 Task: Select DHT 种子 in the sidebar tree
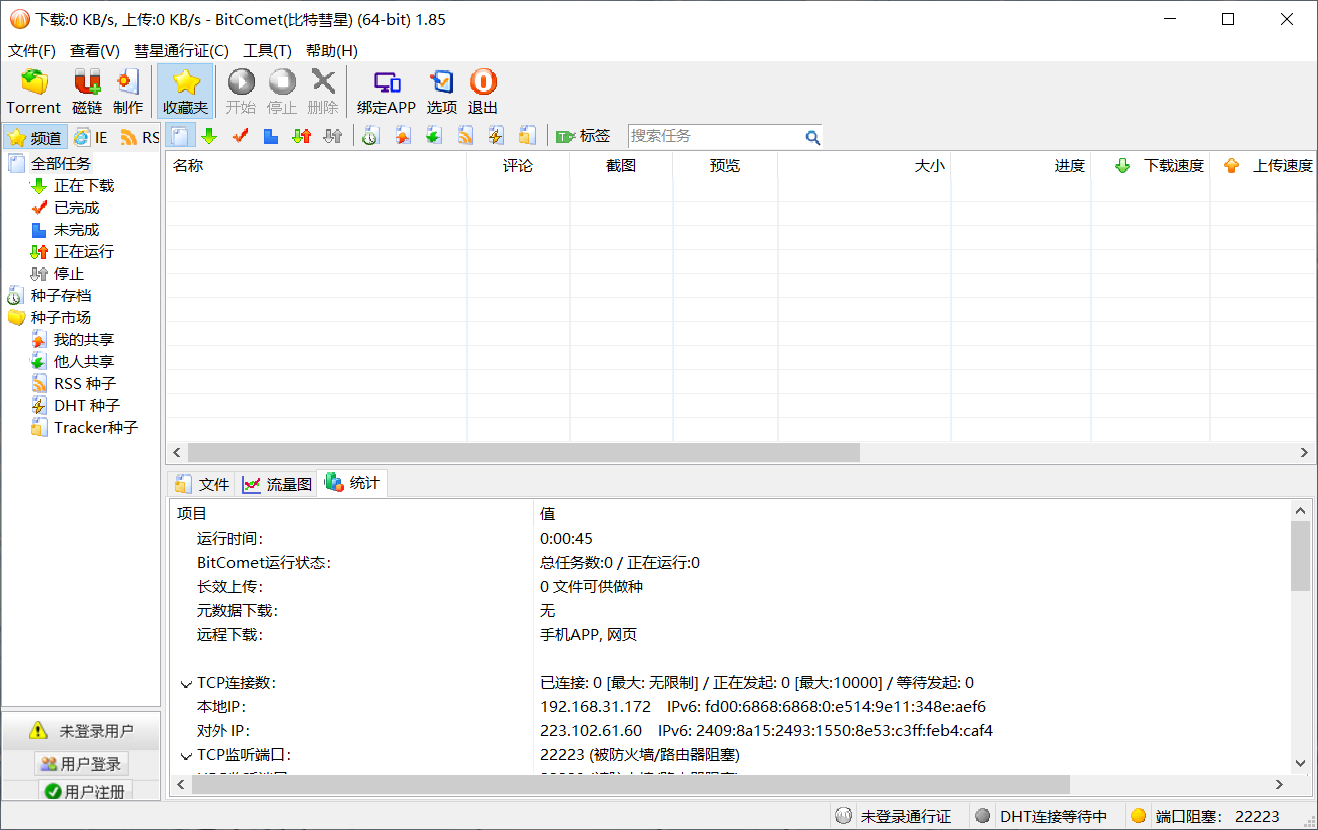point(87,405)
